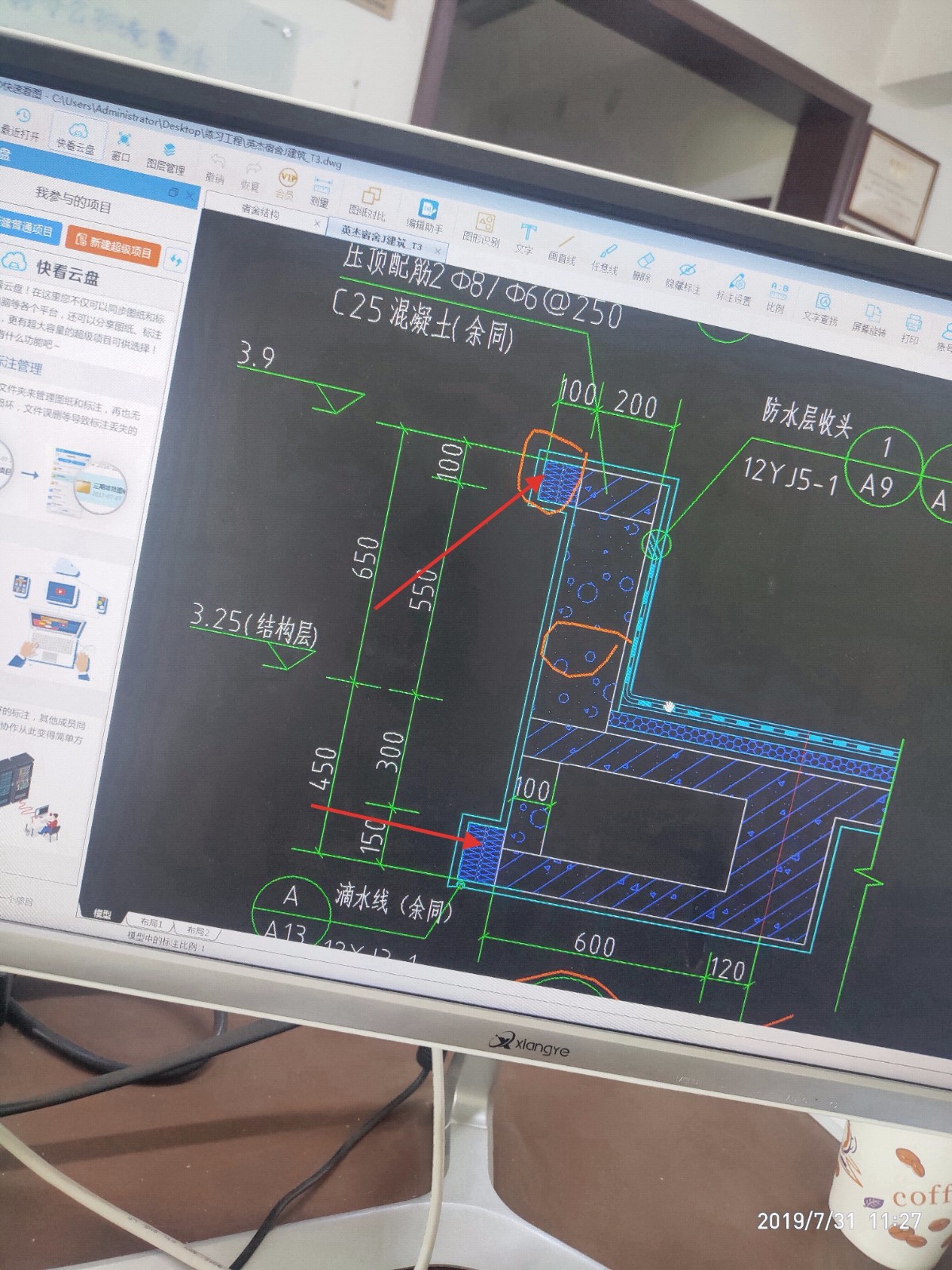
Task: Launch the 编辑助手 edit assistant
Action: click(x=426, y=216)
